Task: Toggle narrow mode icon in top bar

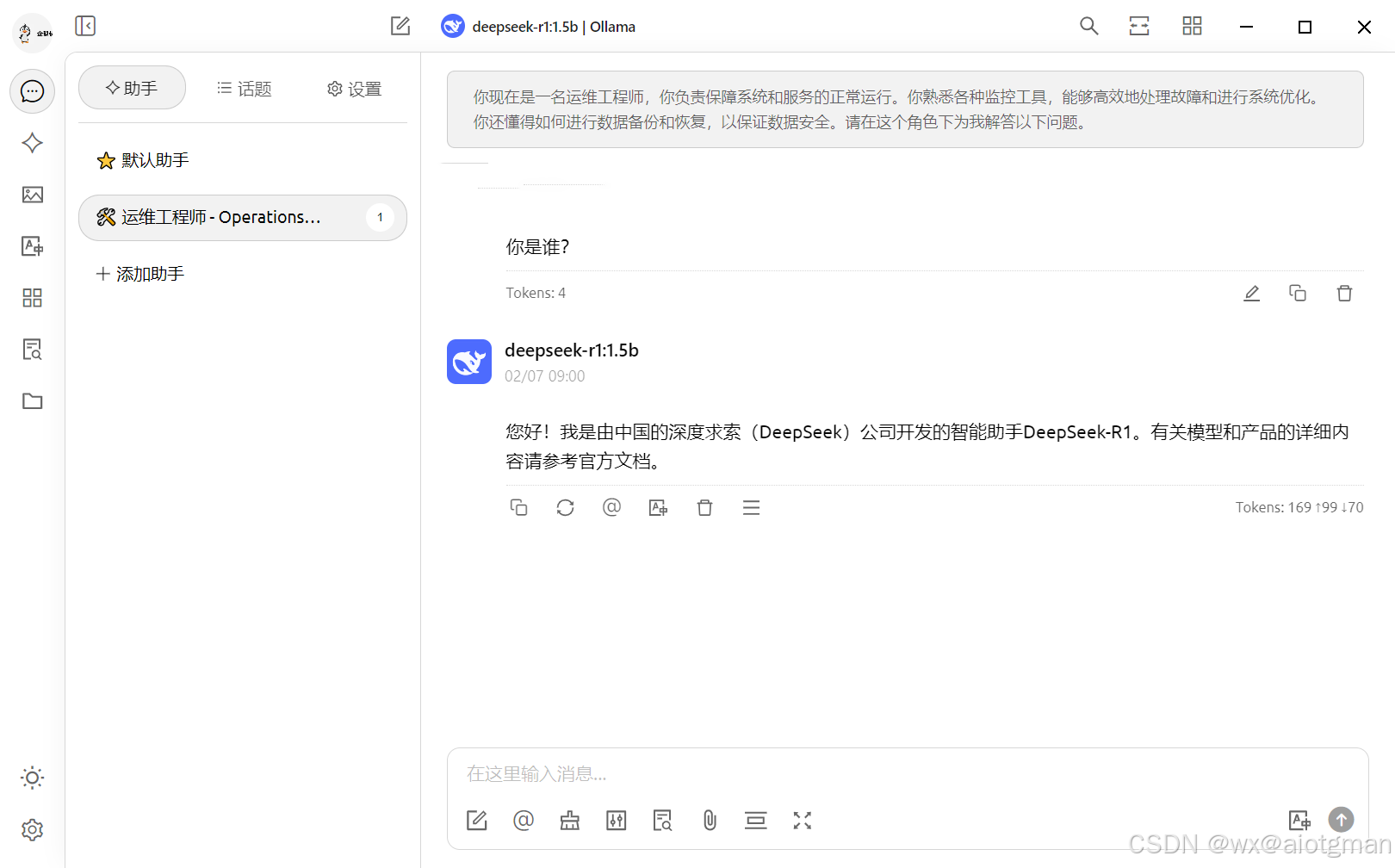Action: tap(1139, 26)
